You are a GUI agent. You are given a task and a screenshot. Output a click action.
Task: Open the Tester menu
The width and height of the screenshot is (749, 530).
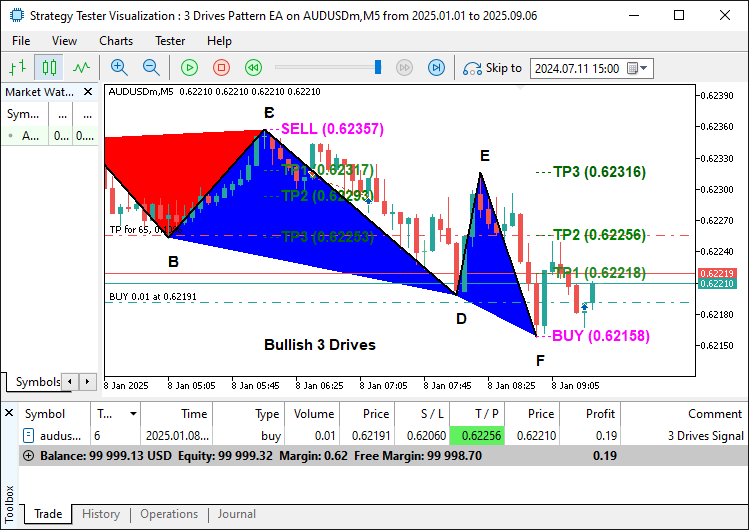[170, 41]
